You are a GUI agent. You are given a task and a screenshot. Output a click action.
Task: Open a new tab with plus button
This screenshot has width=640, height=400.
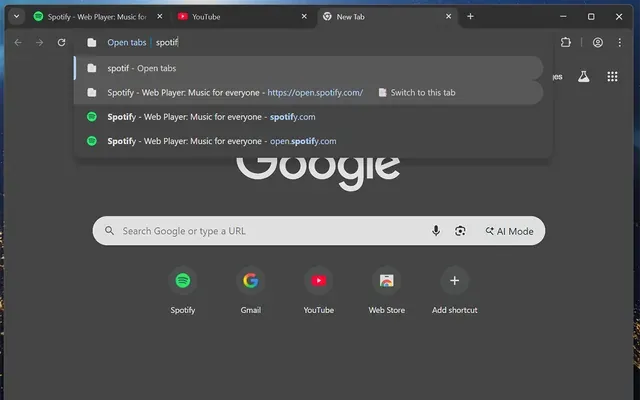470,16
